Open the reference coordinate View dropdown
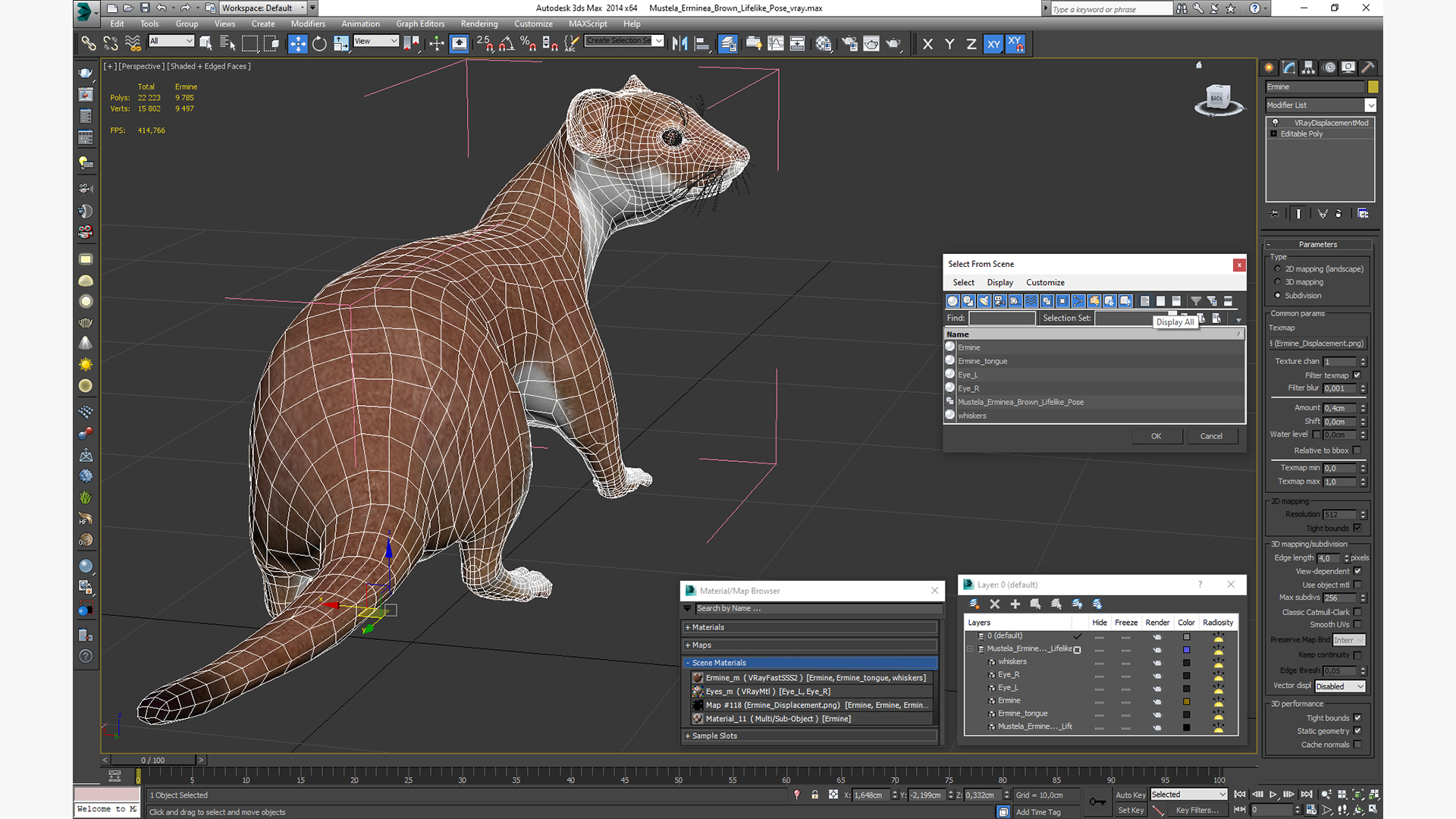This screenshot has width=1456, height=819. pyautogui.click(x=376, y=41)
